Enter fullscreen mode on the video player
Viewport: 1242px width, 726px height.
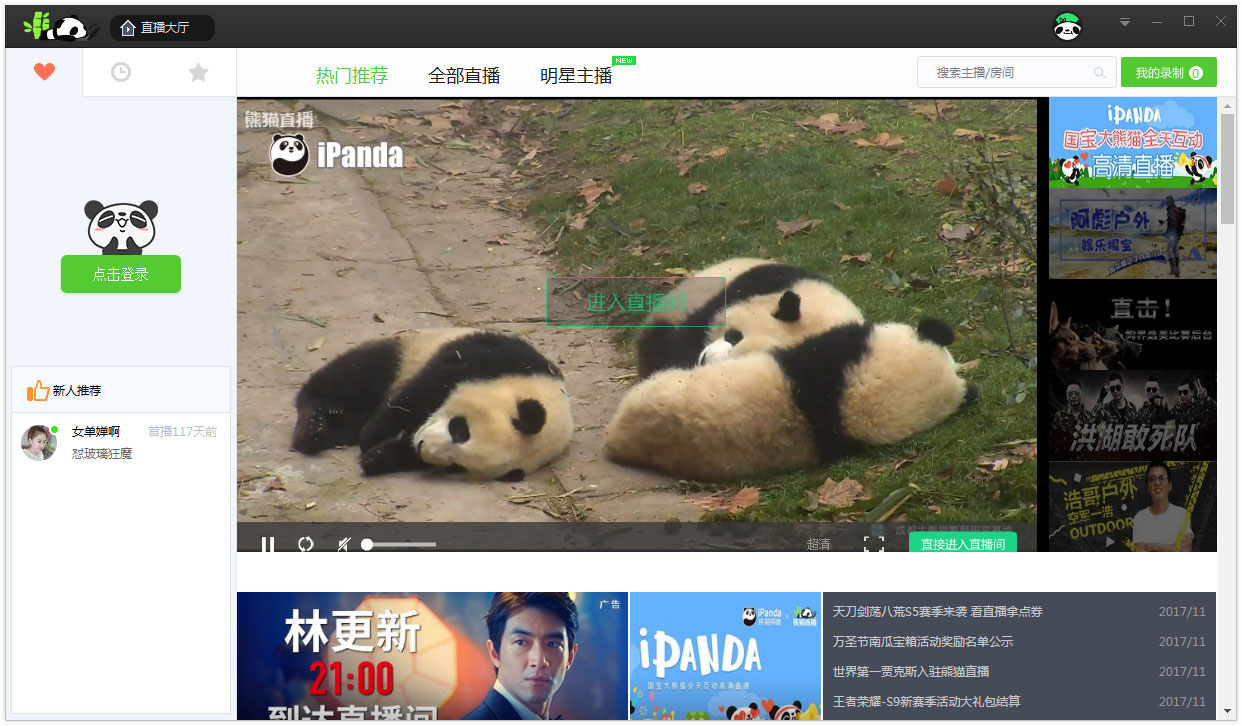pos(873,544)
